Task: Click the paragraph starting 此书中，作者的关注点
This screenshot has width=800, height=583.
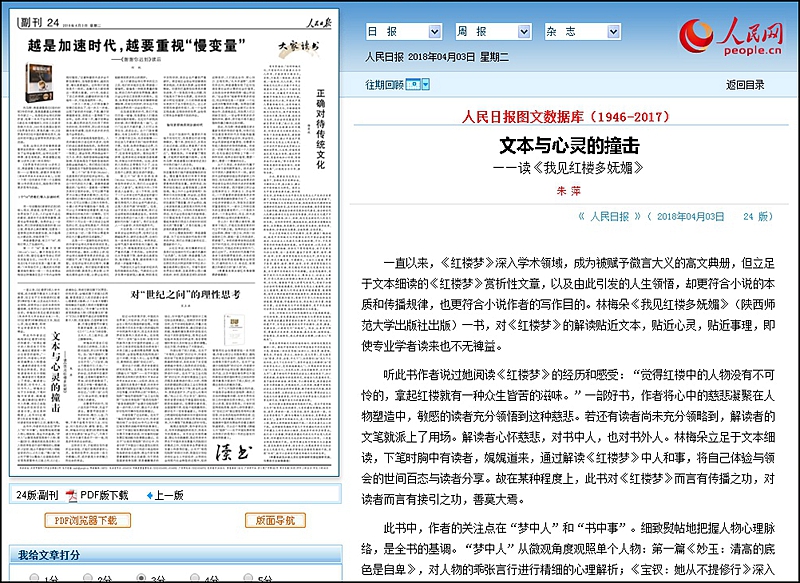Action: [568, 549]
